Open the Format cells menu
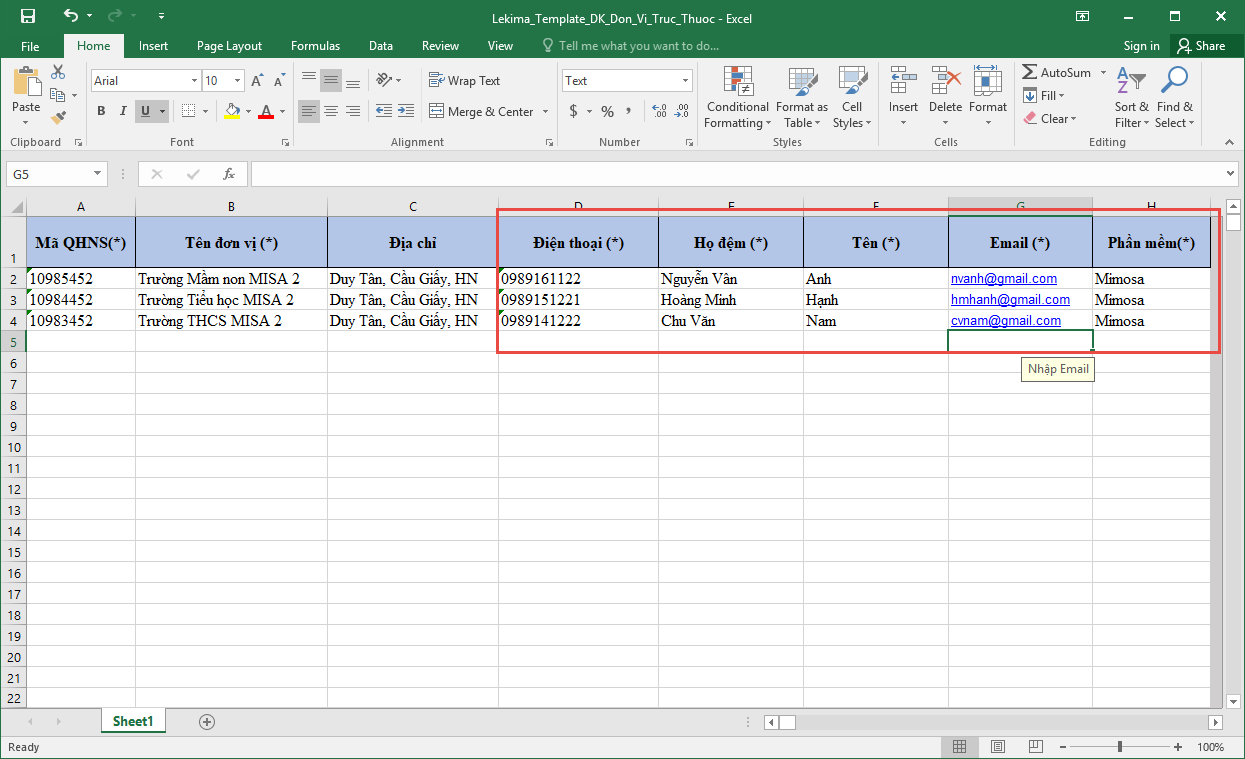Viewport: 1245px width, 759px height. click(x=987, y=98)
